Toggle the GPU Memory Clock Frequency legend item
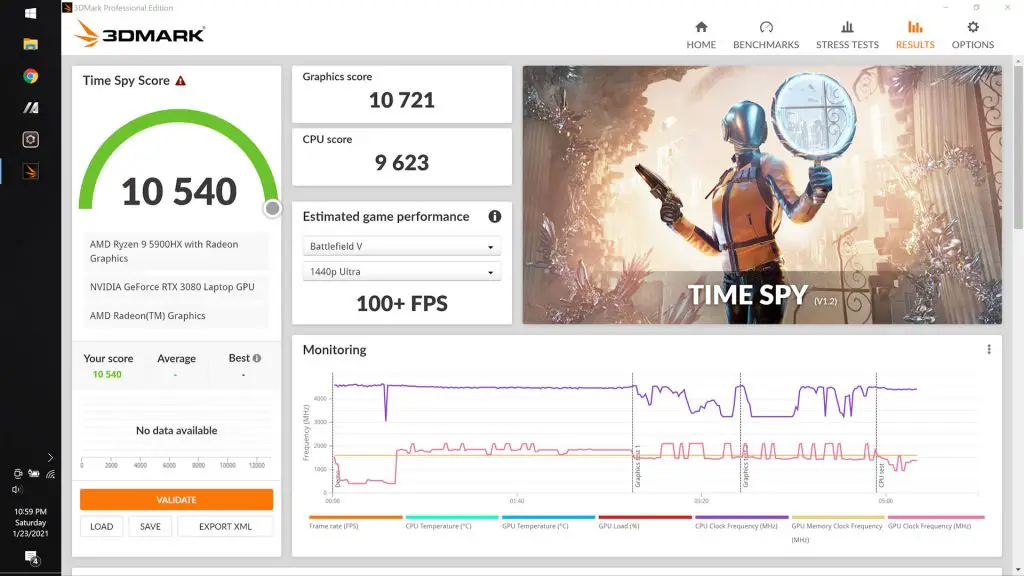 pyautogui.click(x=837, y=532)
